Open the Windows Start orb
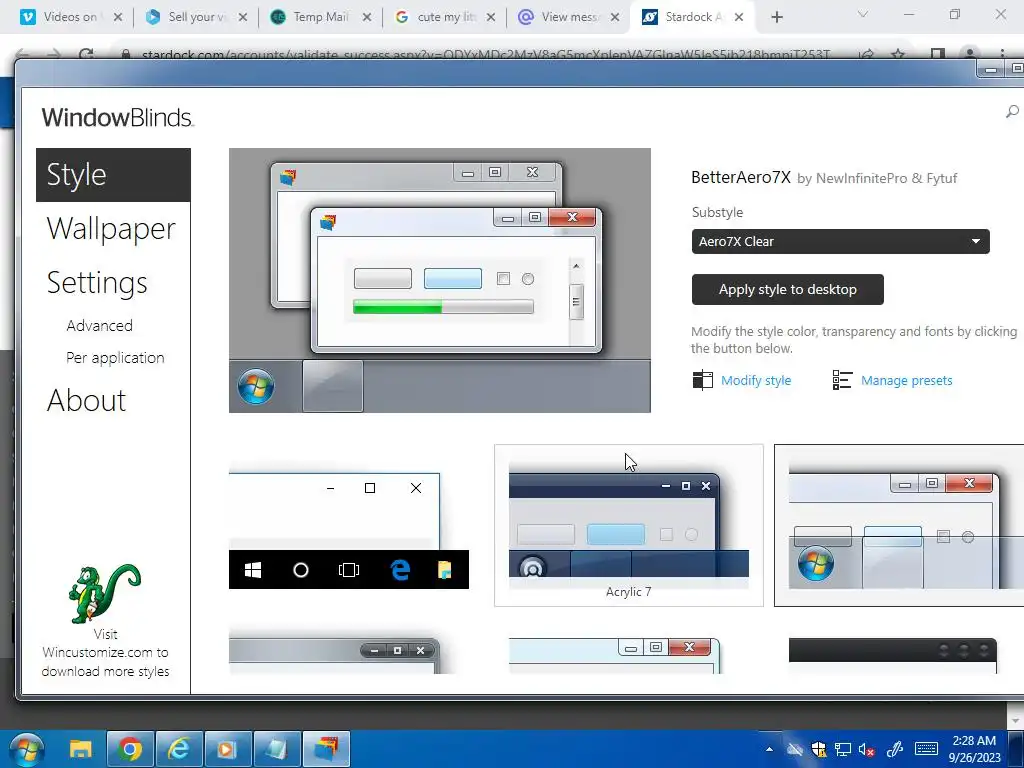The width and height of the screenshot is (1024, 768). [x=27, y=749]
